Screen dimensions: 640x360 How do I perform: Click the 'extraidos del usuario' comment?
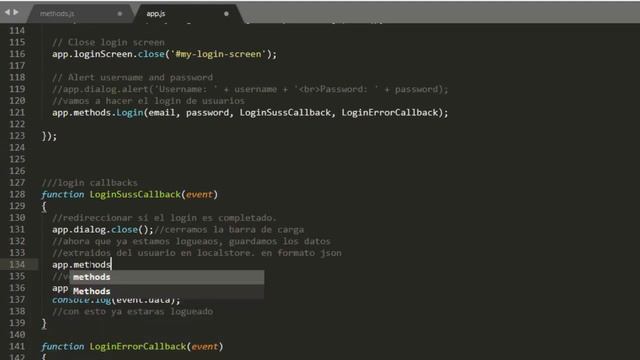pos(196,253)
